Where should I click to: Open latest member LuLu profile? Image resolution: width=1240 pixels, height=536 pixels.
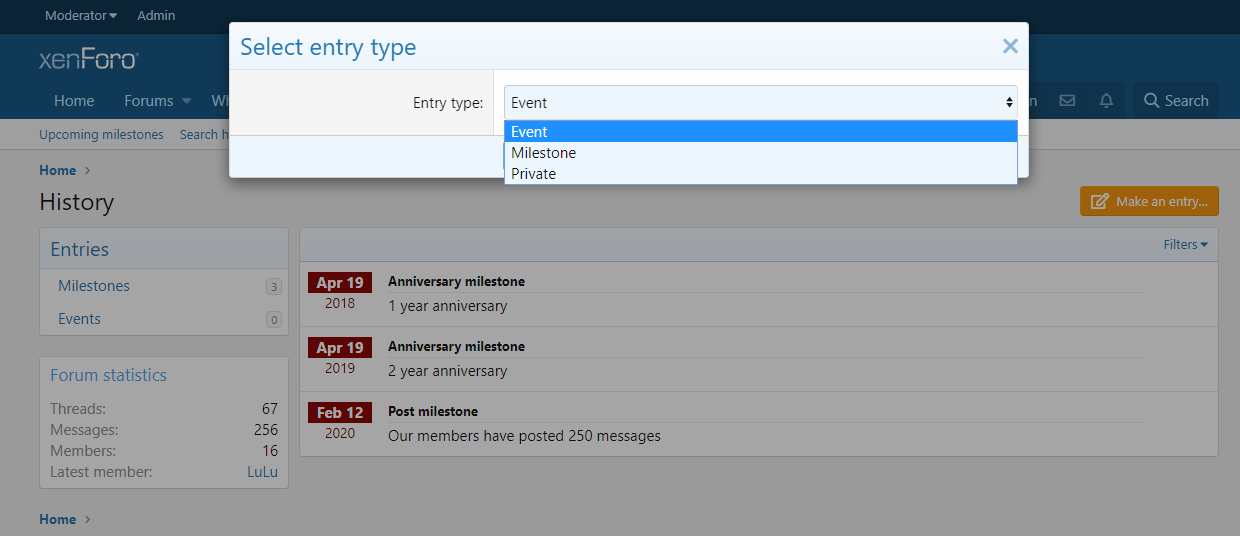click(x=262, y=472)
